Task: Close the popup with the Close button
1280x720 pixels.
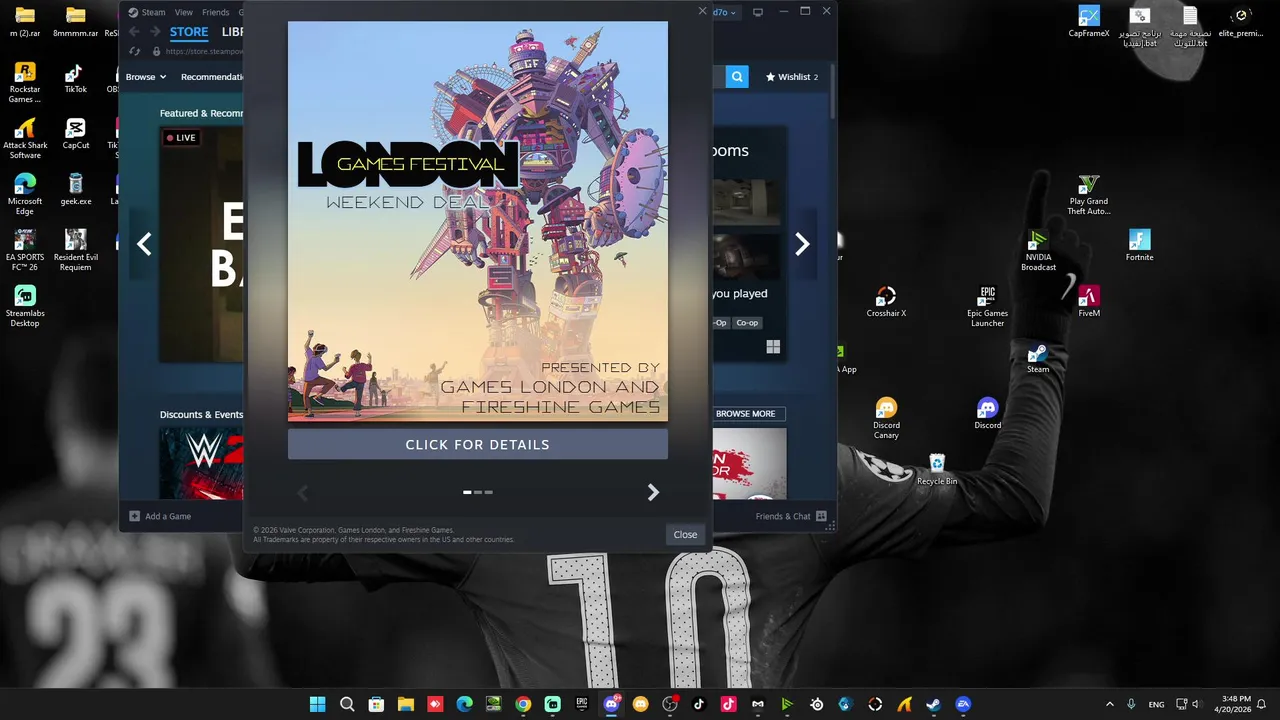Action: tap(685, 534)
